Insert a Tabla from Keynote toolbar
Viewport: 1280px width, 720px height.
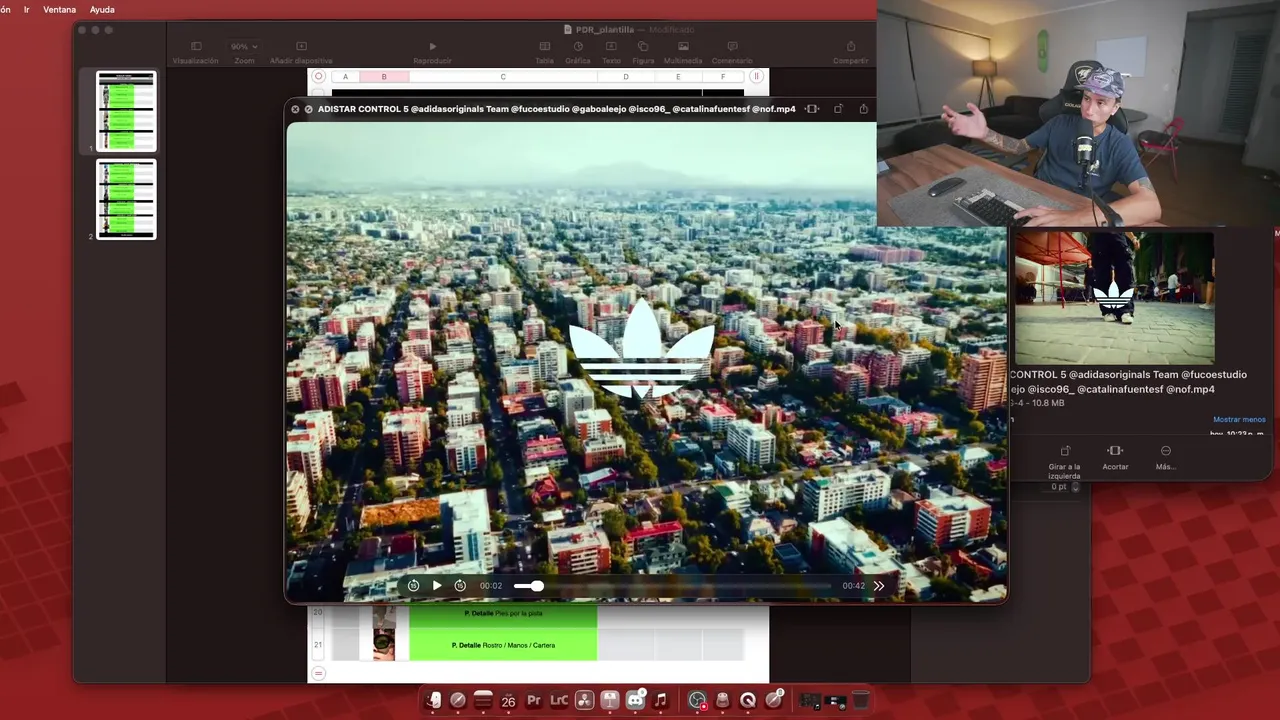[544, 53]
